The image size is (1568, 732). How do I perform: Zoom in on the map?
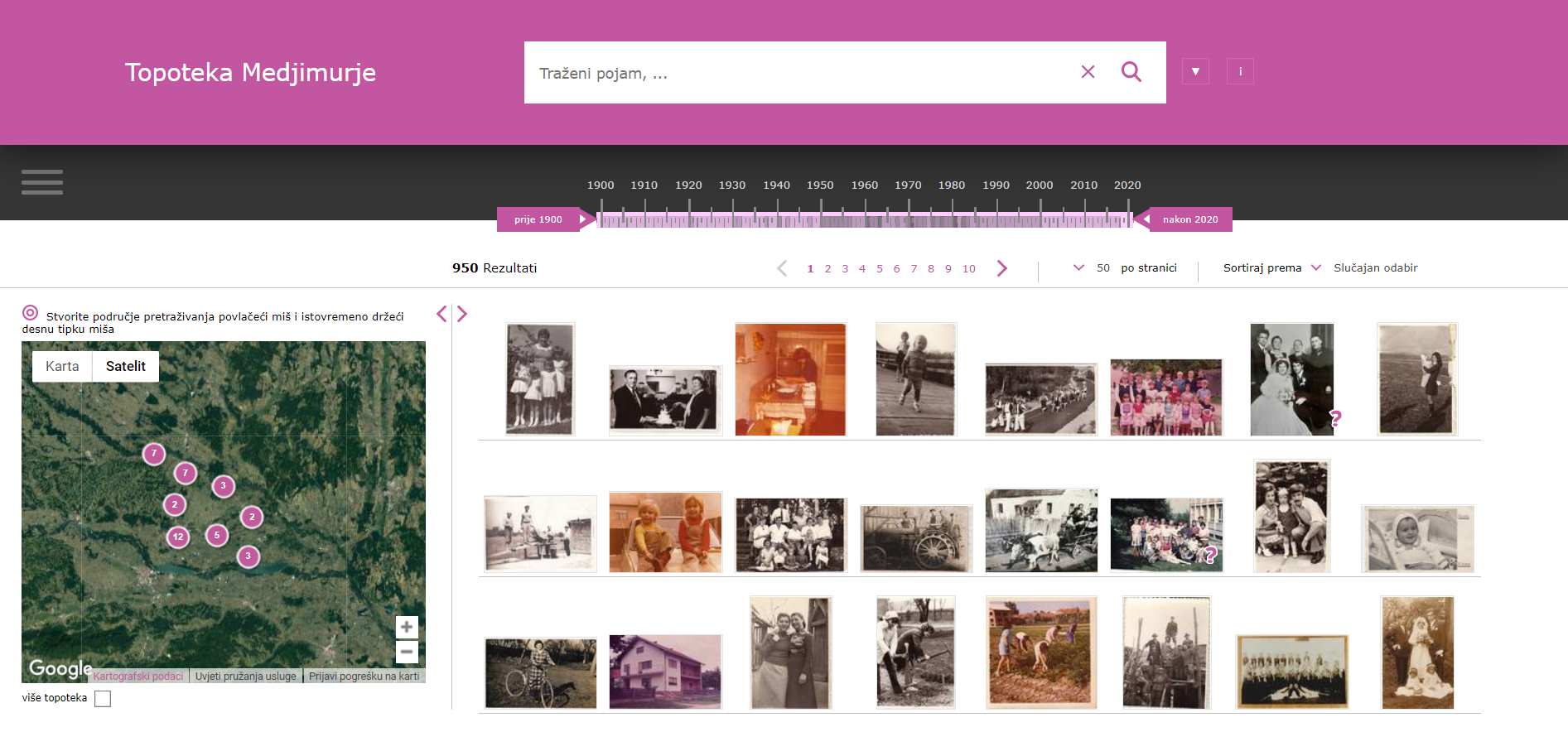[x=407, y=627]
